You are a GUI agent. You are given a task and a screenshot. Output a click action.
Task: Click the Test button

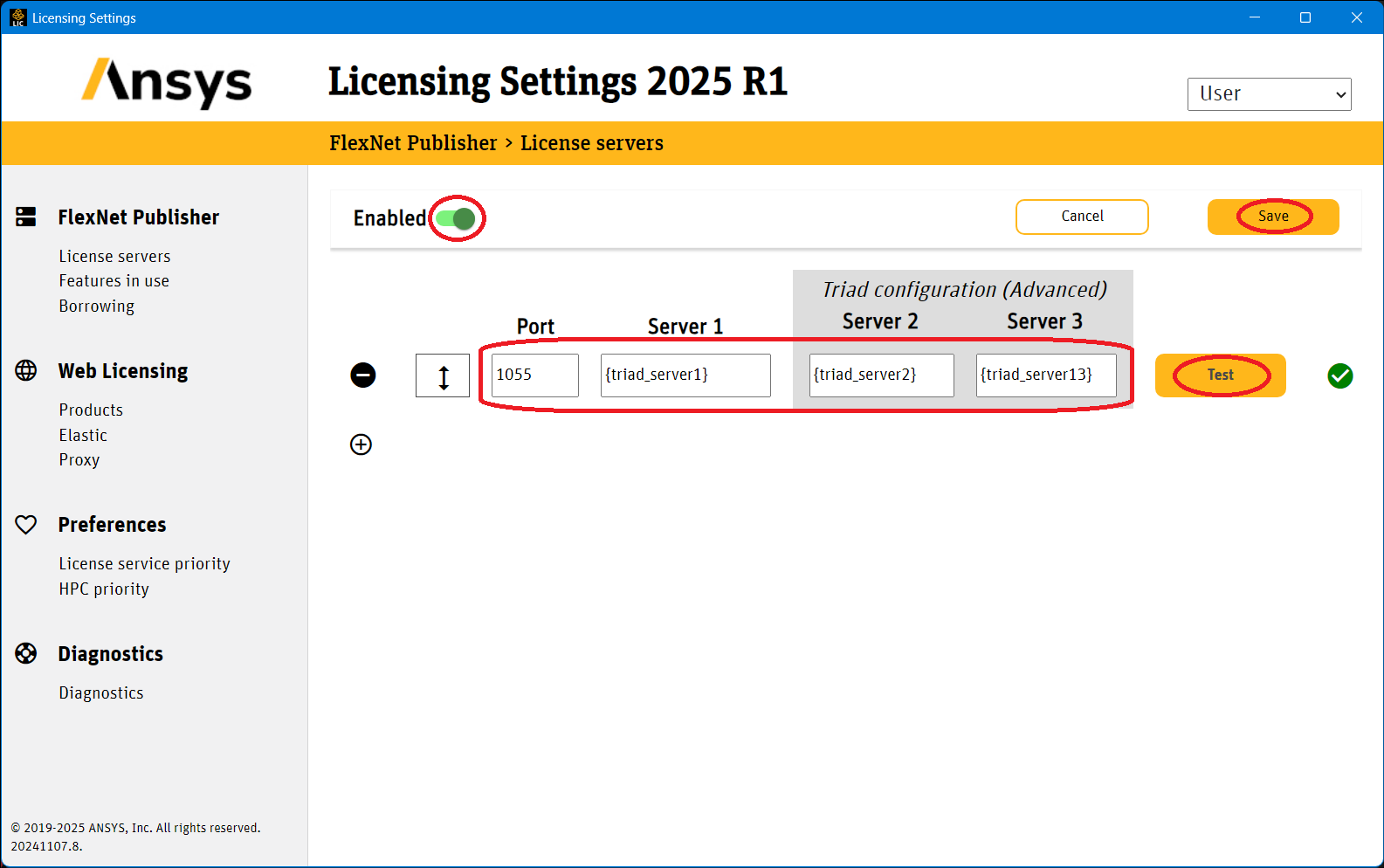(1220, 375)
